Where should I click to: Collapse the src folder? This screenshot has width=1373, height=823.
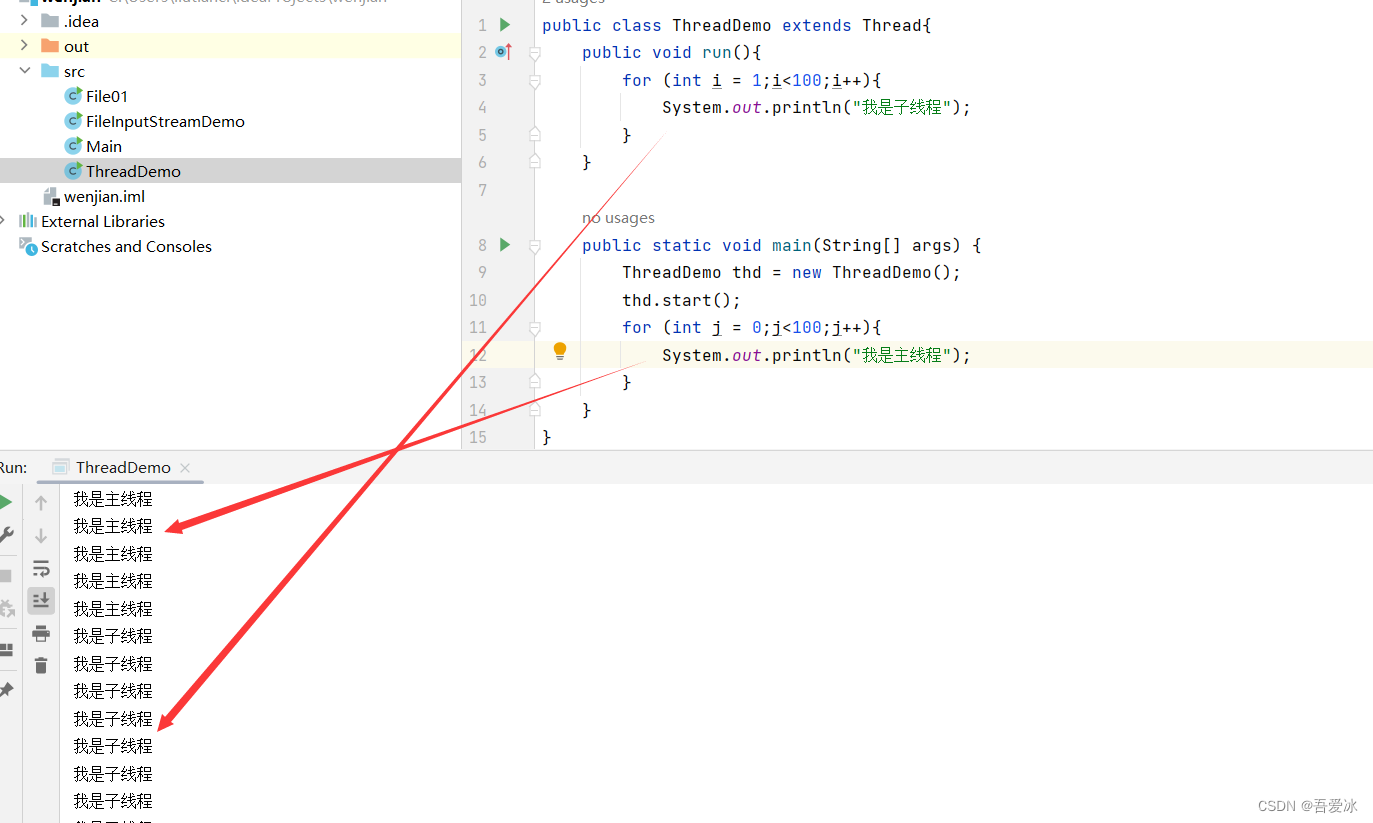click(x=25, y=71)
